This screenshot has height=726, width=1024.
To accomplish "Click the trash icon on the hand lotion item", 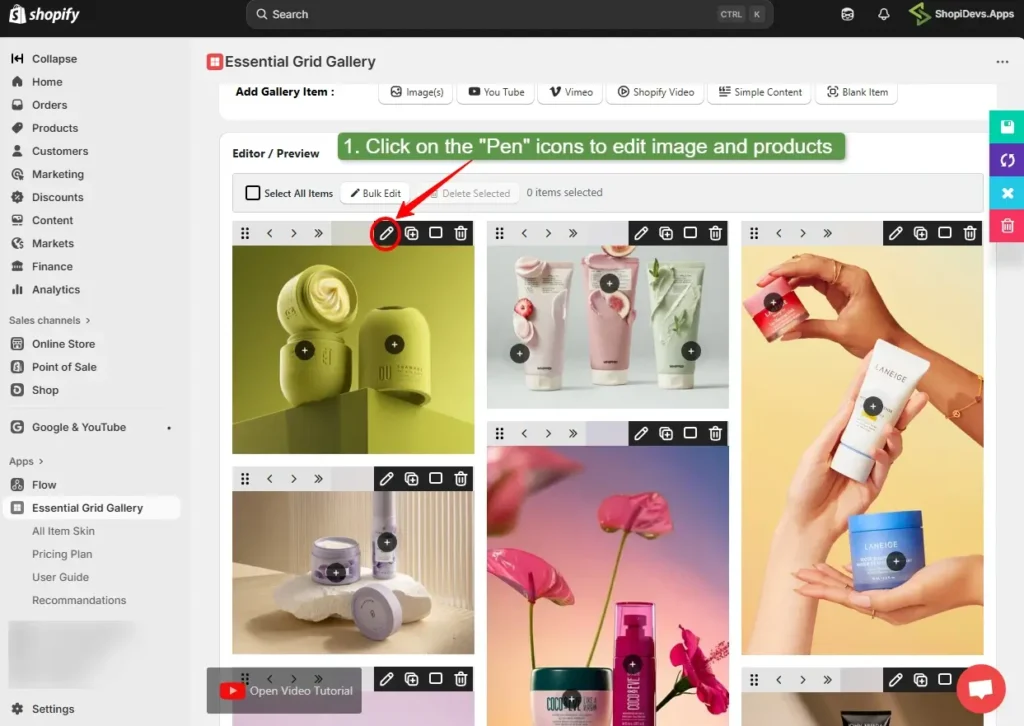I will pyautogui.click(x=969, y=232).
